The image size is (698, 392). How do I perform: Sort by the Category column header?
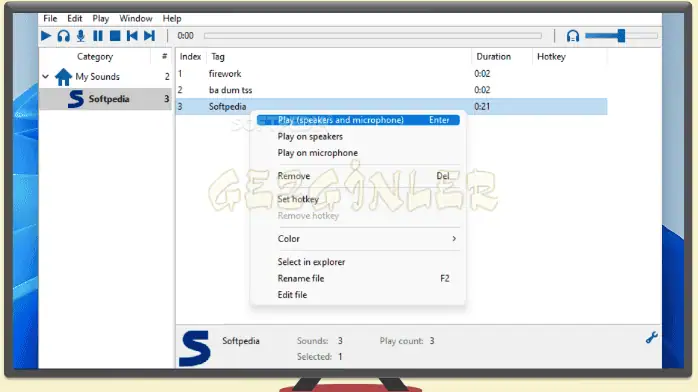pyautogui.click(x=95, y=57)
